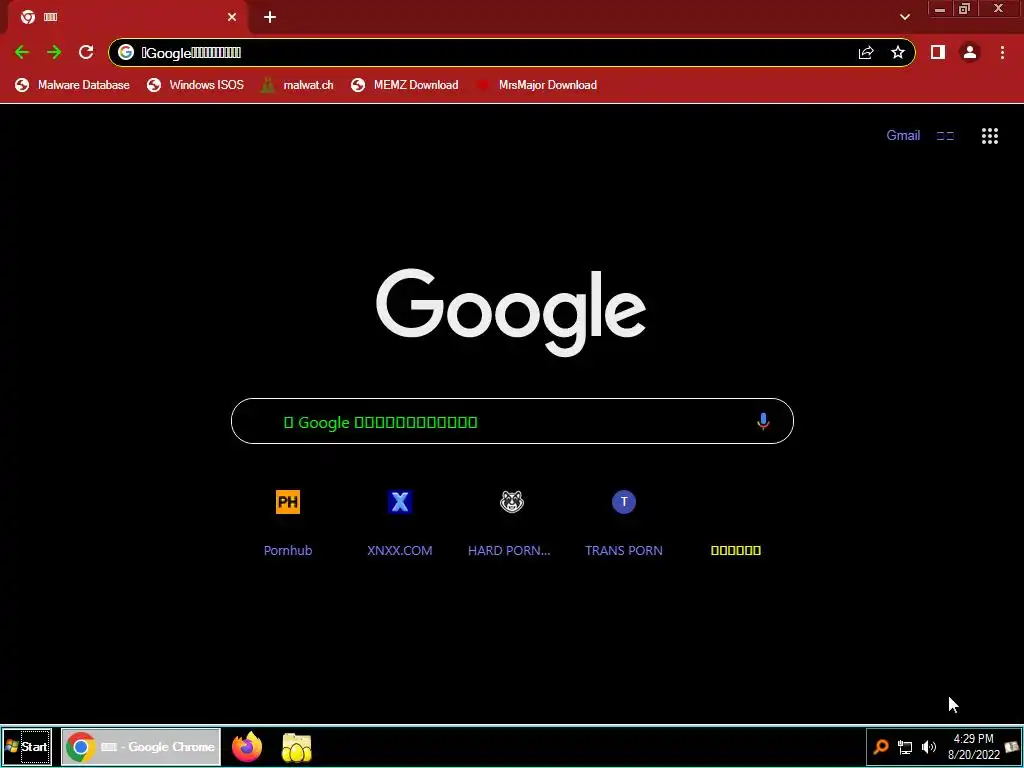Open the Windows Start button
Viewport: 1024px width, 768px height.
(27, 746)
